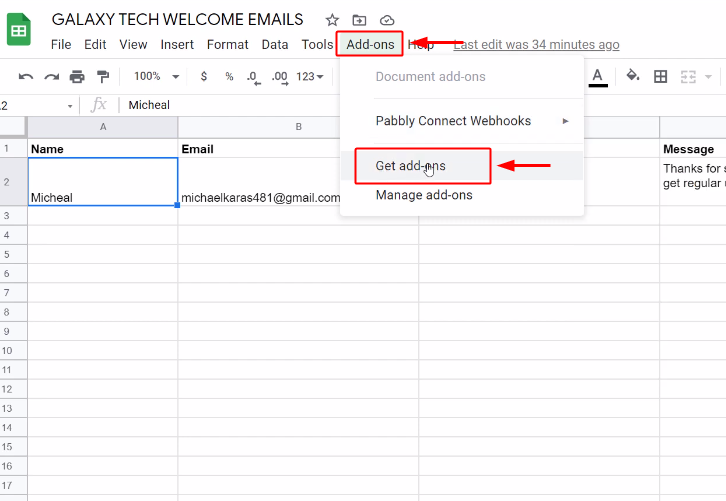Click the formula bar containing Micheal
726x501 pixels.
(149, 105)
